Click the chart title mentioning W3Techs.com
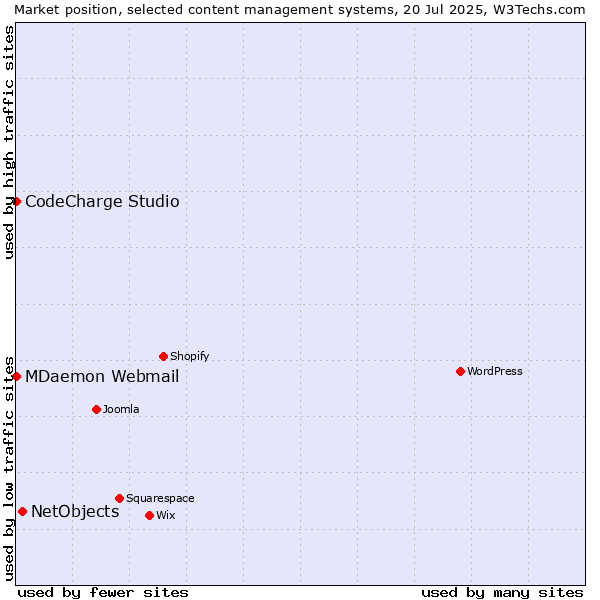 click(300, 10)
